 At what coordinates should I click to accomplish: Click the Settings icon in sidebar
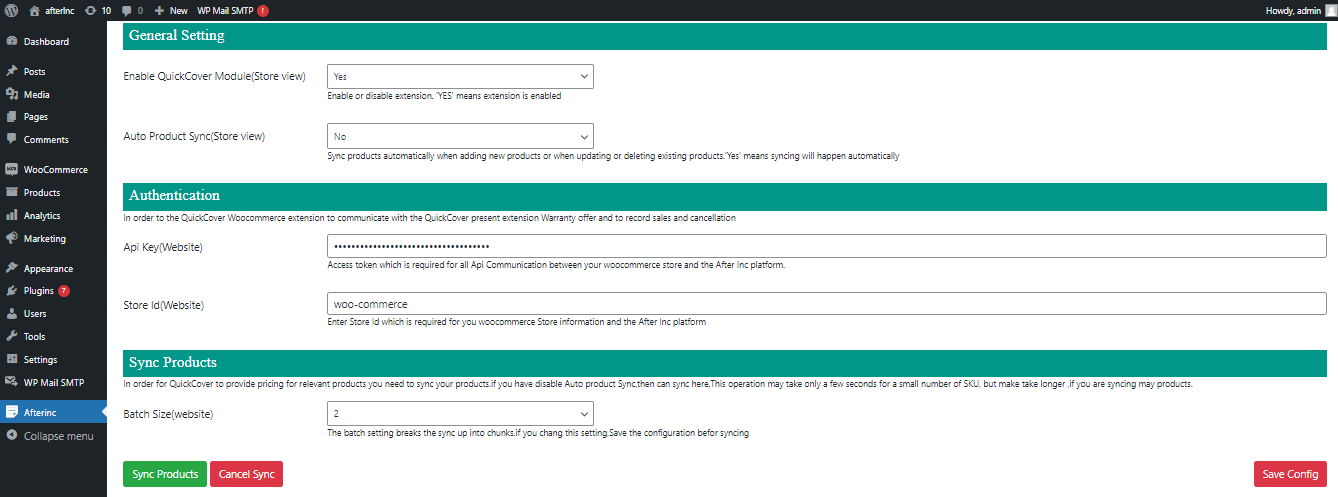point(12,360)
